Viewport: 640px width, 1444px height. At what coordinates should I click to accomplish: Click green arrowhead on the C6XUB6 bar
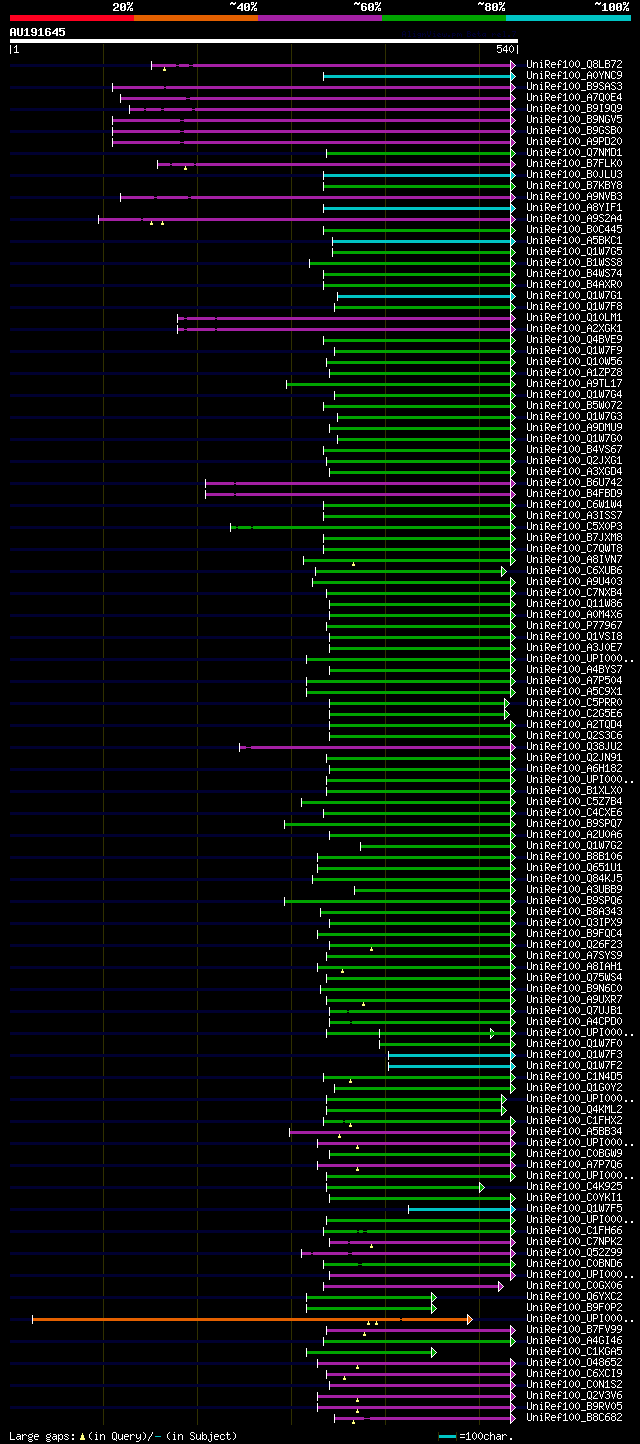coord(504,571)
